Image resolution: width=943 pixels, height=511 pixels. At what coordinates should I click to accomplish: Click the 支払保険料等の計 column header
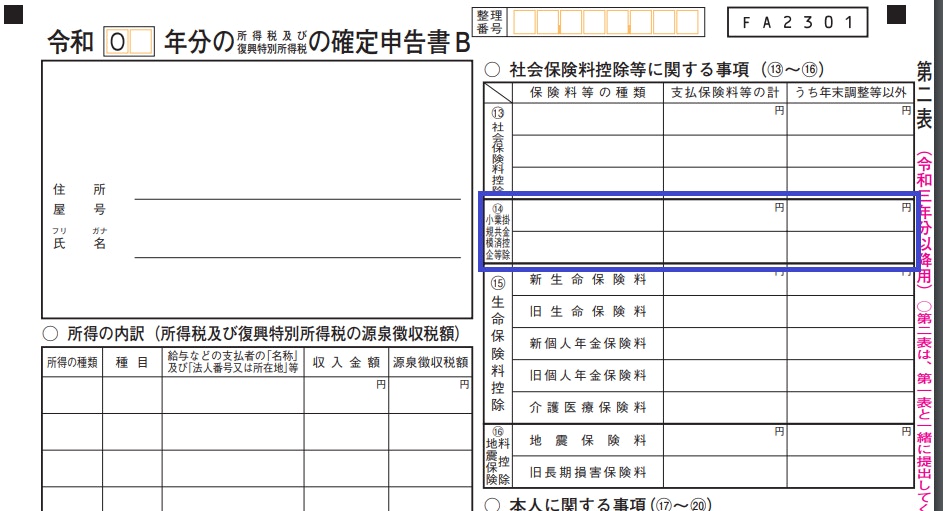725,93
